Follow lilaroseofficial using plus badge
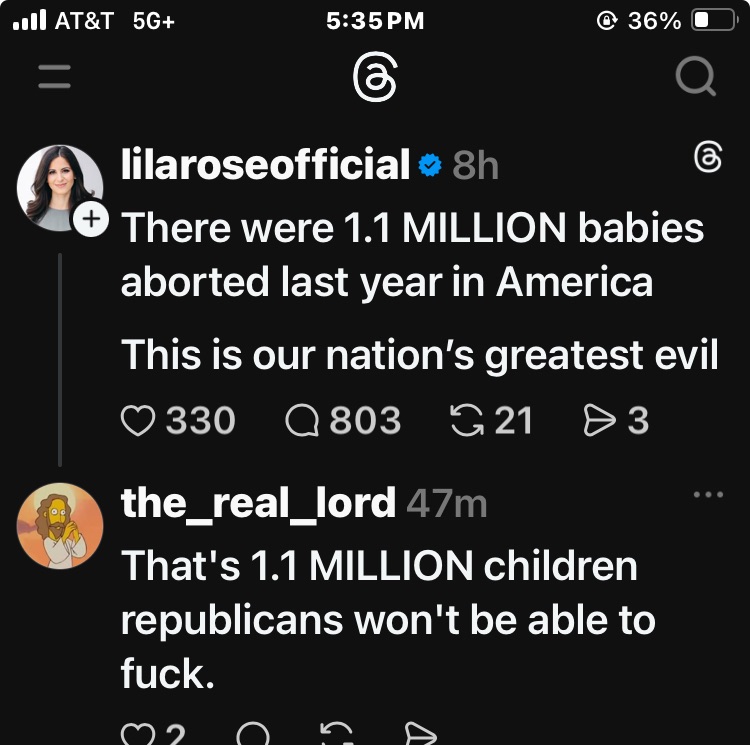750x745 pixels. [x=92, y=219]
